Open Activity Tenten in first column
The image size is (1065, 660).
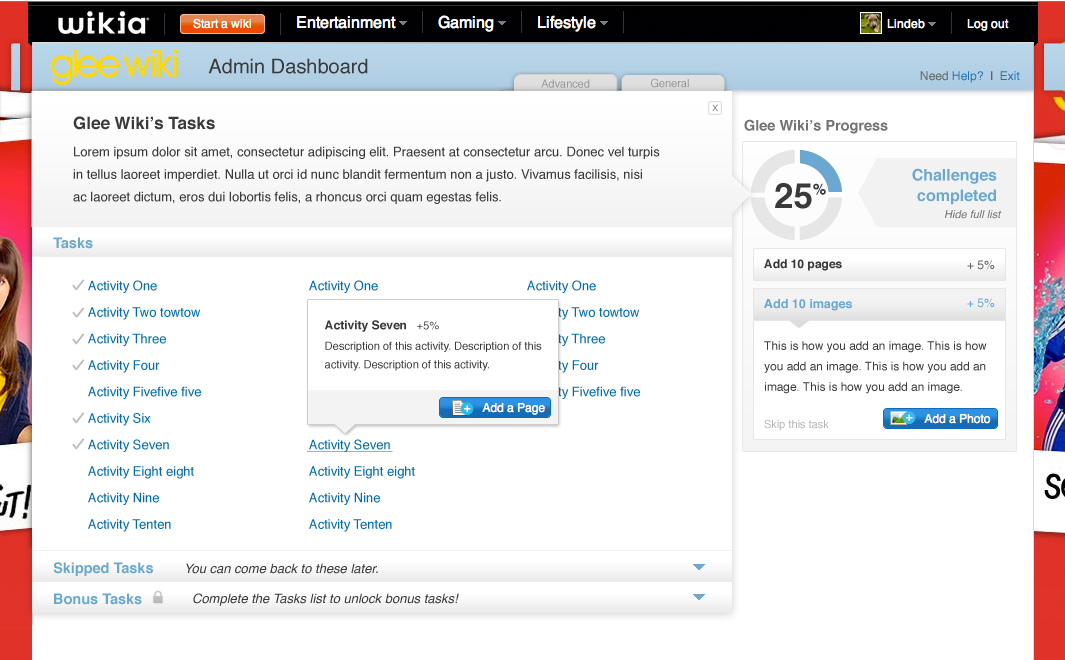point(129,524)
